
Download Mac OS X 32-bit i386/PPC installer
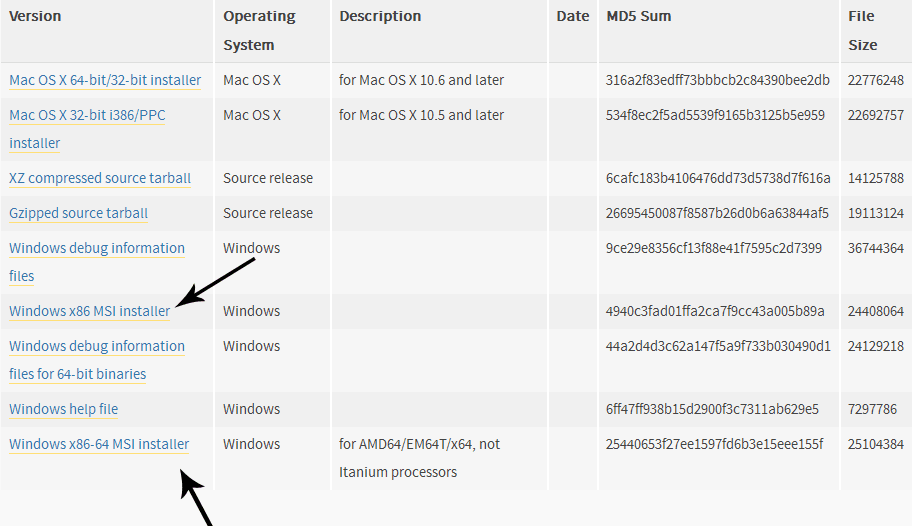click(87, 115)
